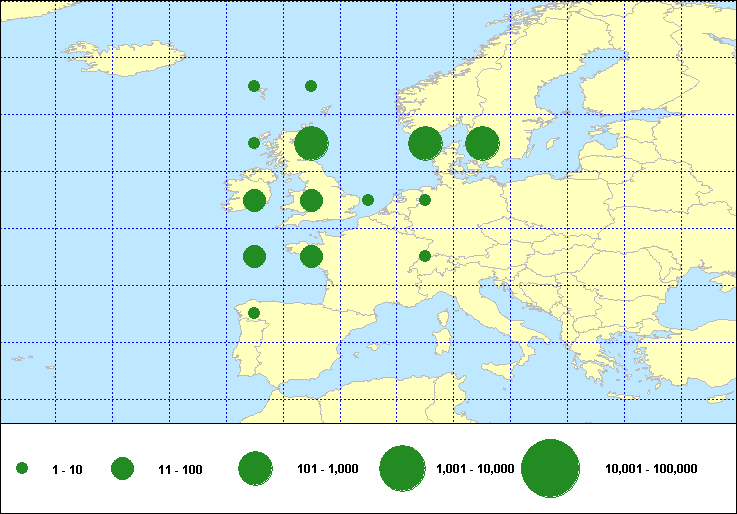Click the "1,001 - 10,000" legend label
The image size is (737, 514).
[476, 469]
